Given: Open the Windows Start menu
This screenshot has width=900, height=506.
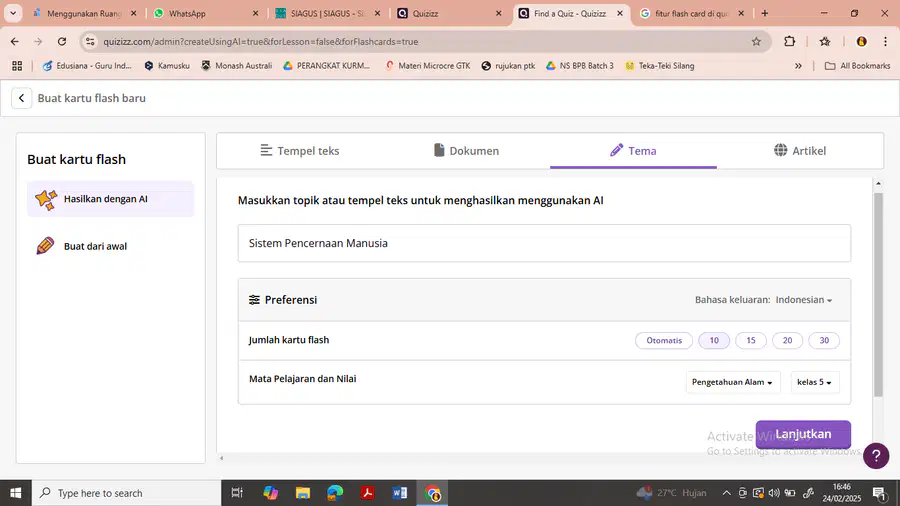Looking at the screenshot, I should 15,493.
